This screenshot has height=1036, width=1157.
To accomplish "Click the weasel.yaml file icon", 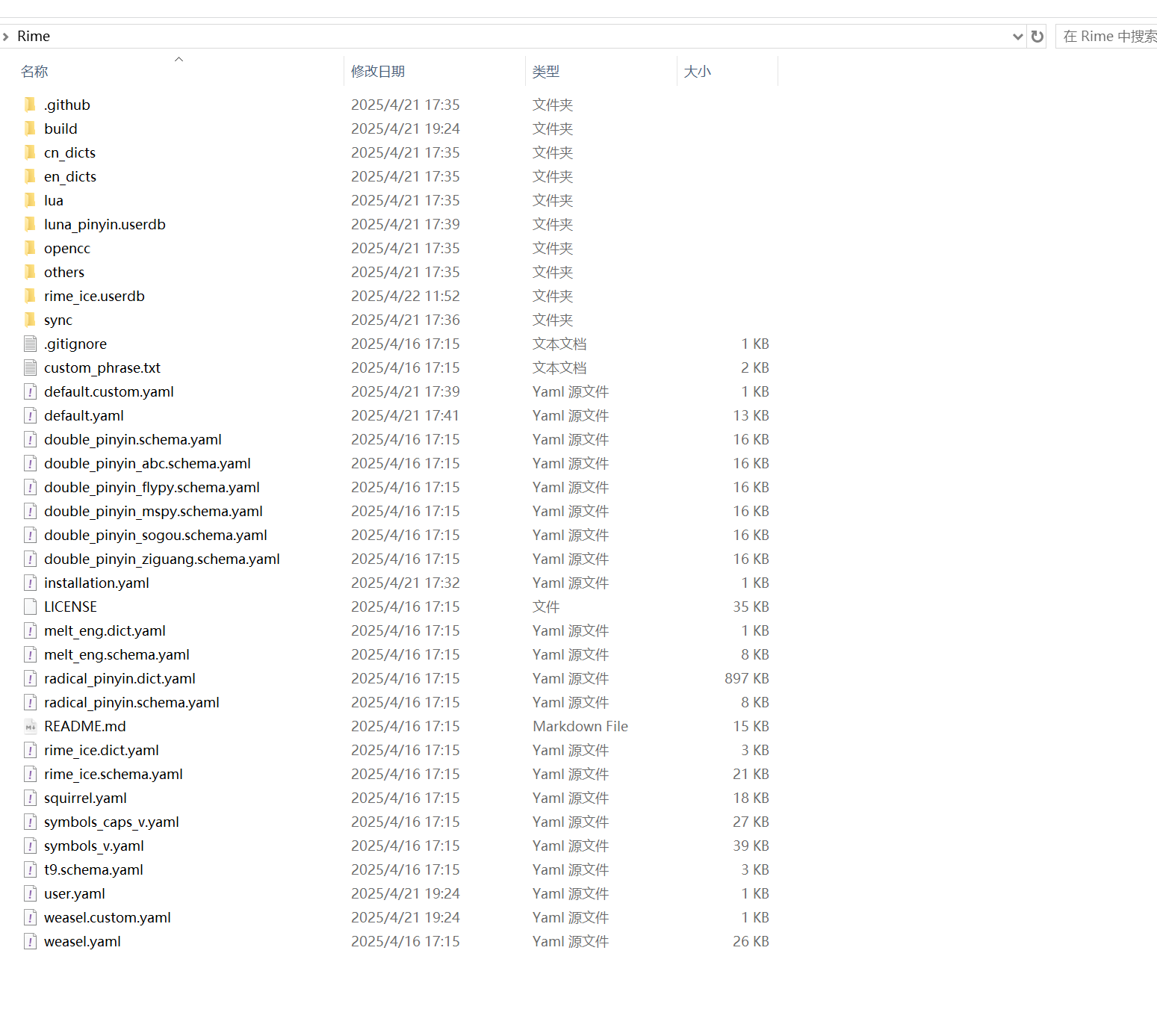I will click(30, 941).
